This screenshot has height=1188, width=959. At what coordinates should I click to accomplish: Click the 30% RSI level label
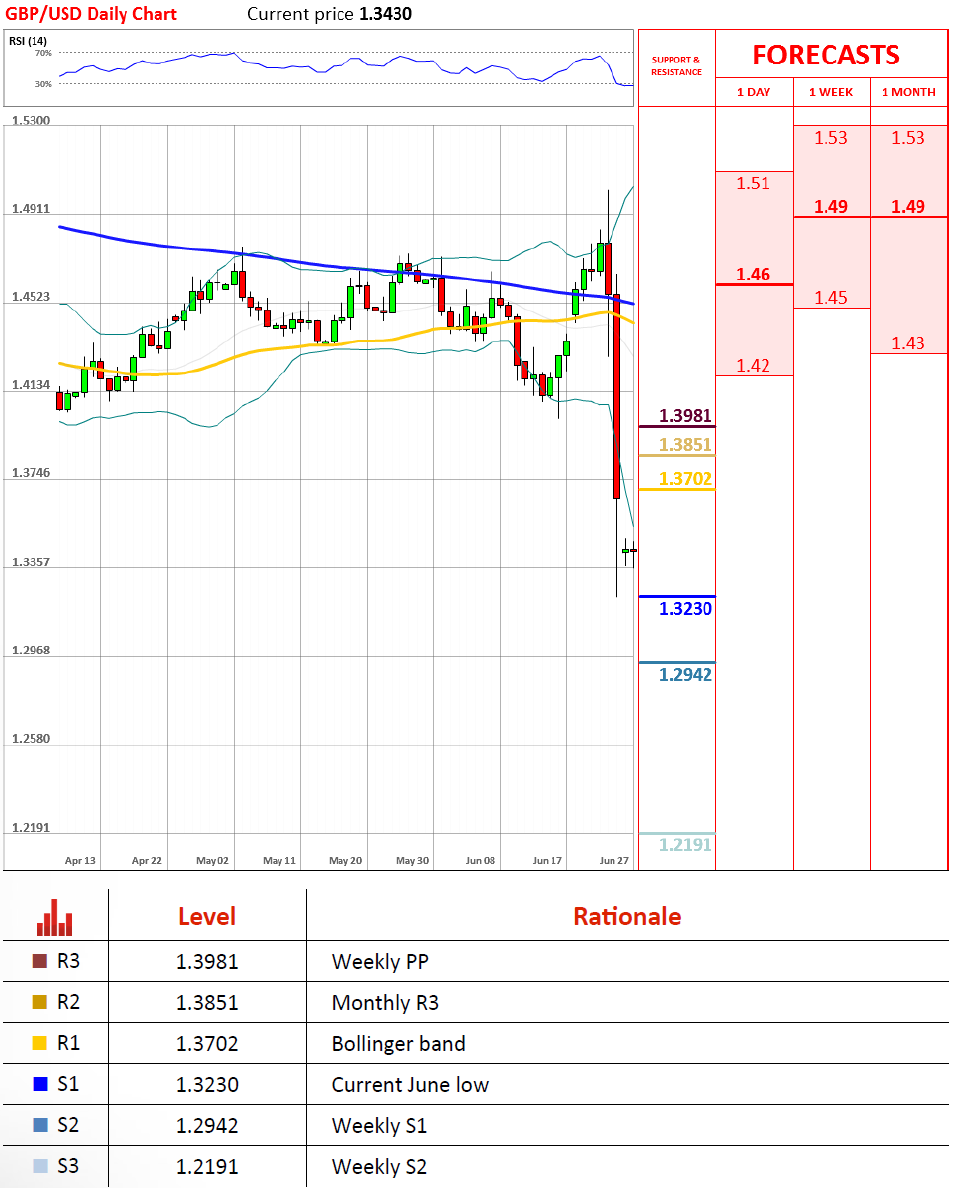[x=43, y=84]
